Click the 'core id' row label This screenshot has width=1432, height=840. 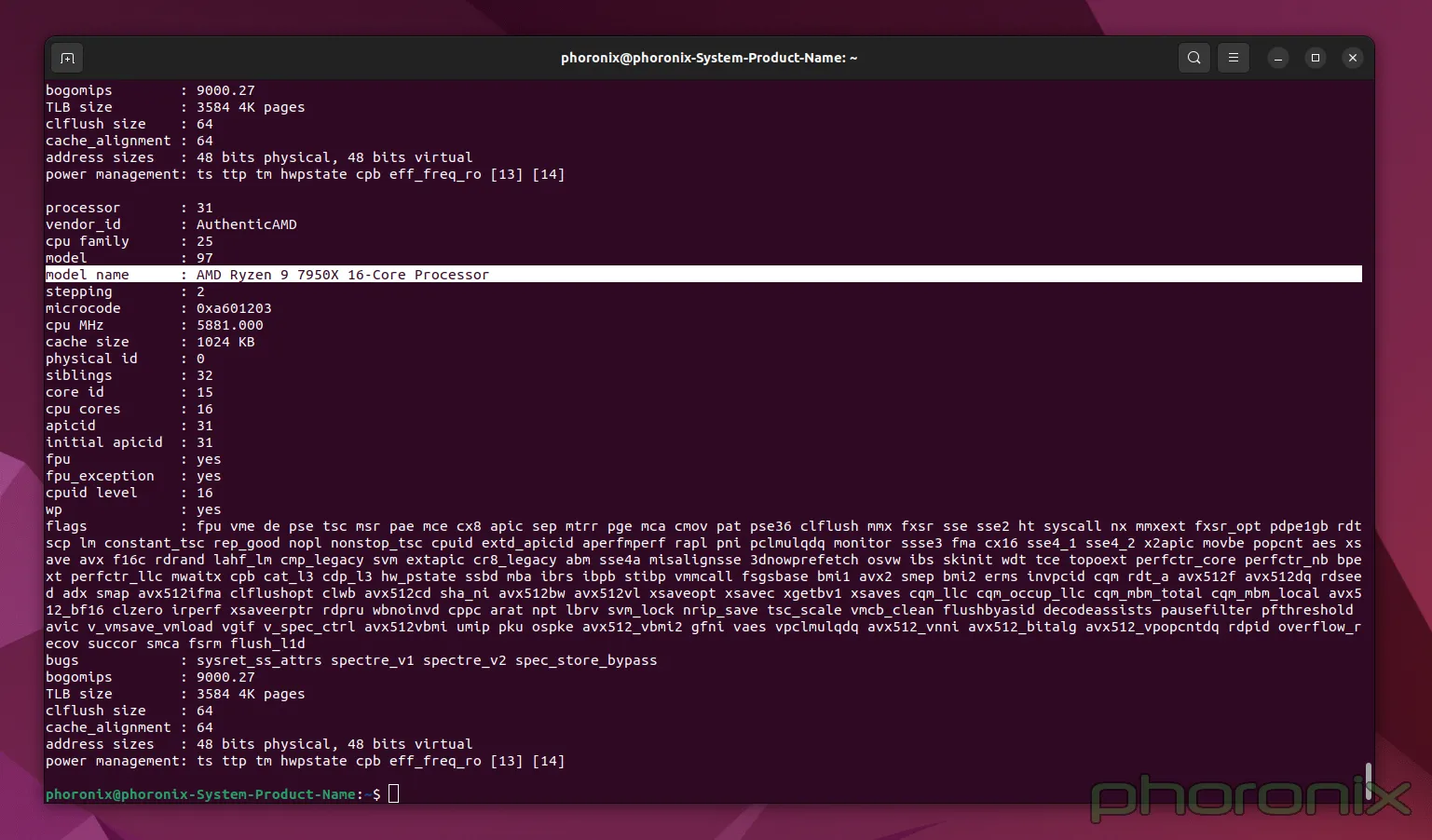(75, 392)
